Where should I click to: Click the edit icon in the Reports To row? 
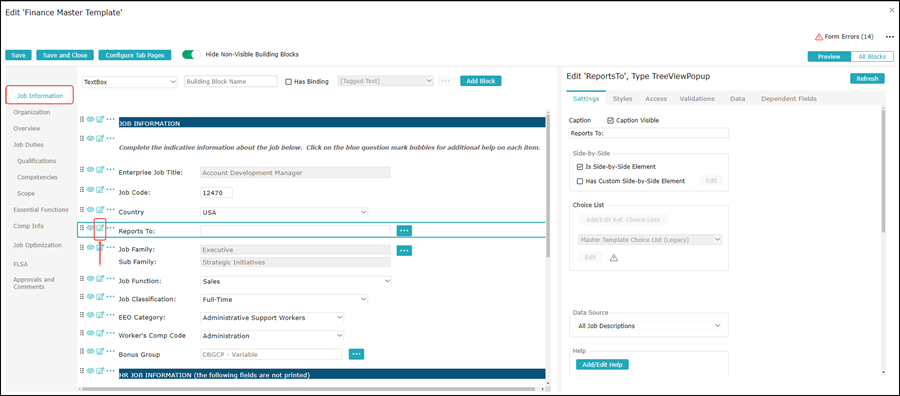click(x=100, y=228)
